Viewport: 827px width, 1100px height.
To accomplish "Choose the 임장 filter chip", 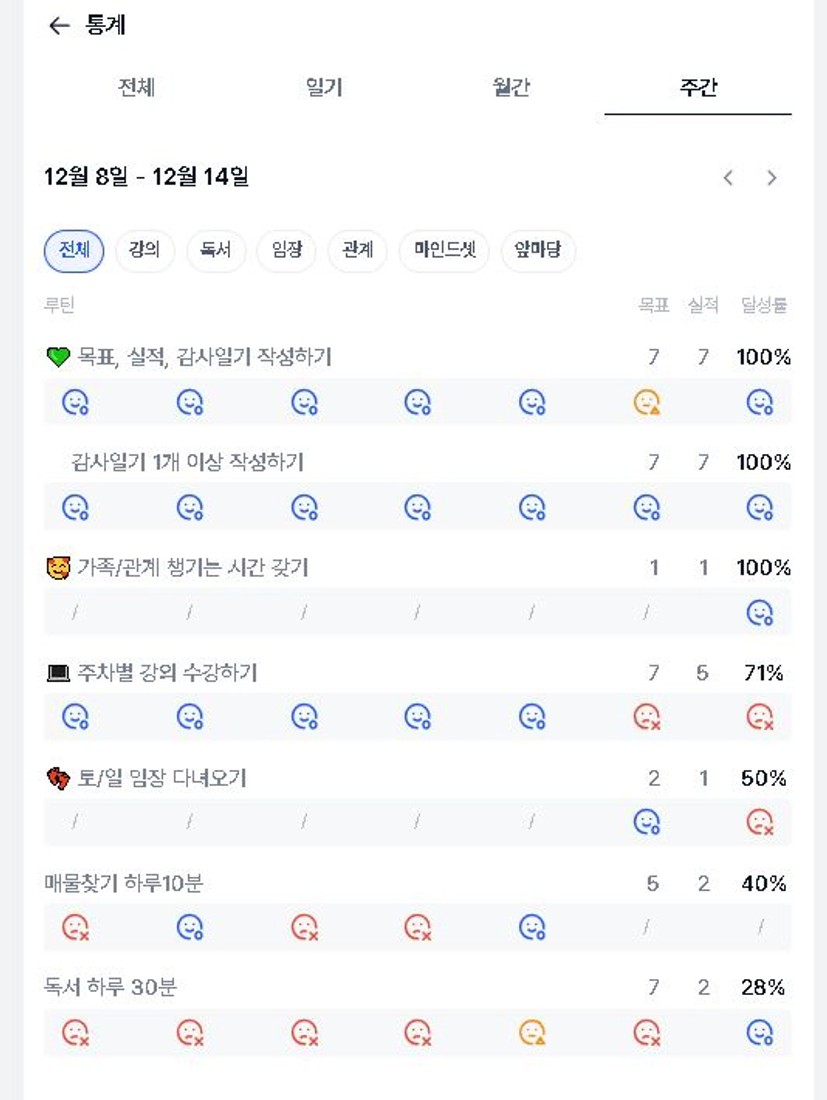I will tap(286, 251).
